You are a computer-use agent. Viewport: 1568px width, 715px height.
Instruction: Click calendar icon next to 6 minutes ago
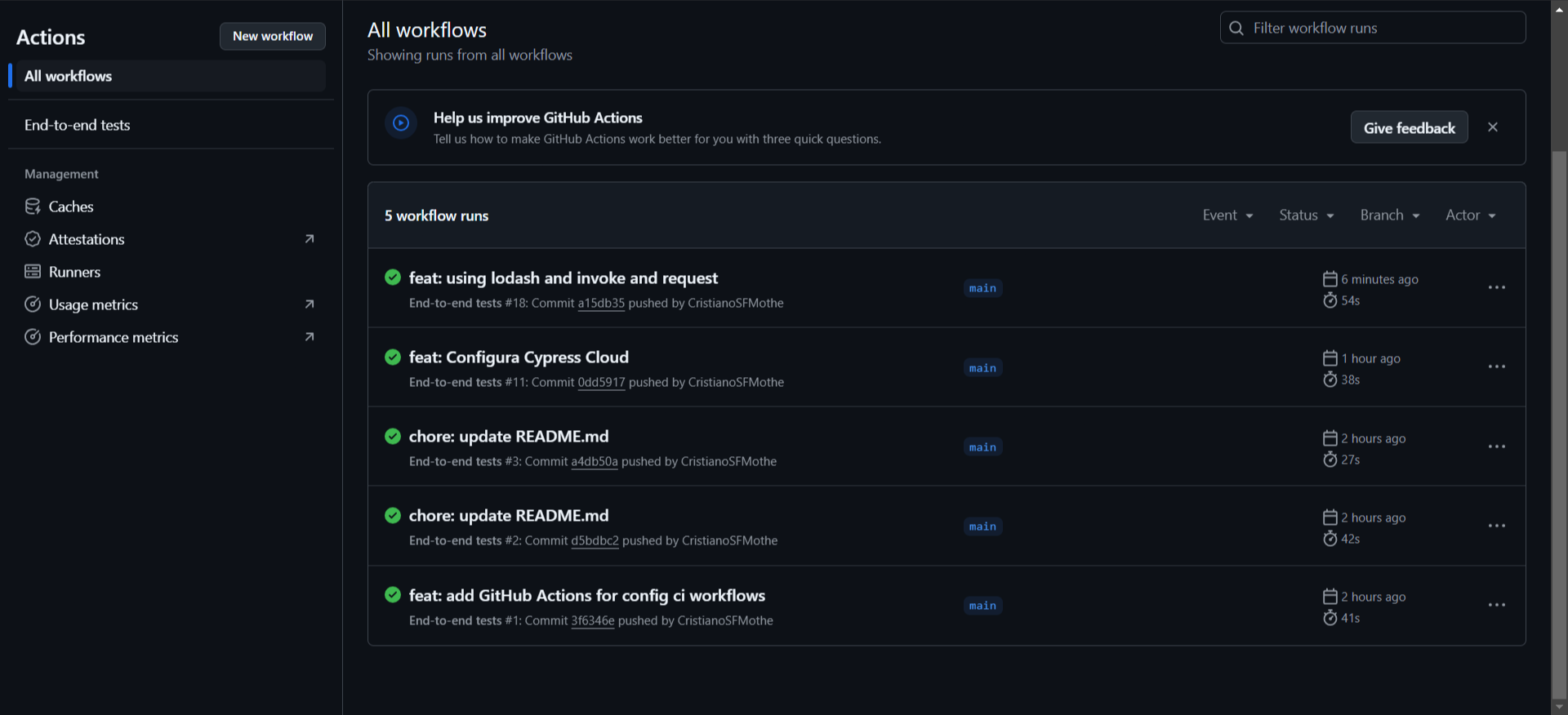1330,279
